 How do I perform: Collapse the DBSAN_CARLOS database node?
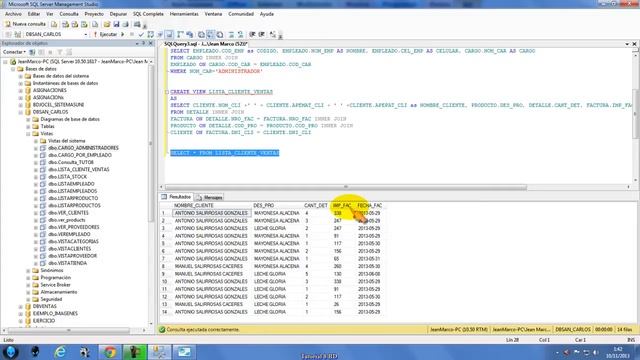point(20,112)
